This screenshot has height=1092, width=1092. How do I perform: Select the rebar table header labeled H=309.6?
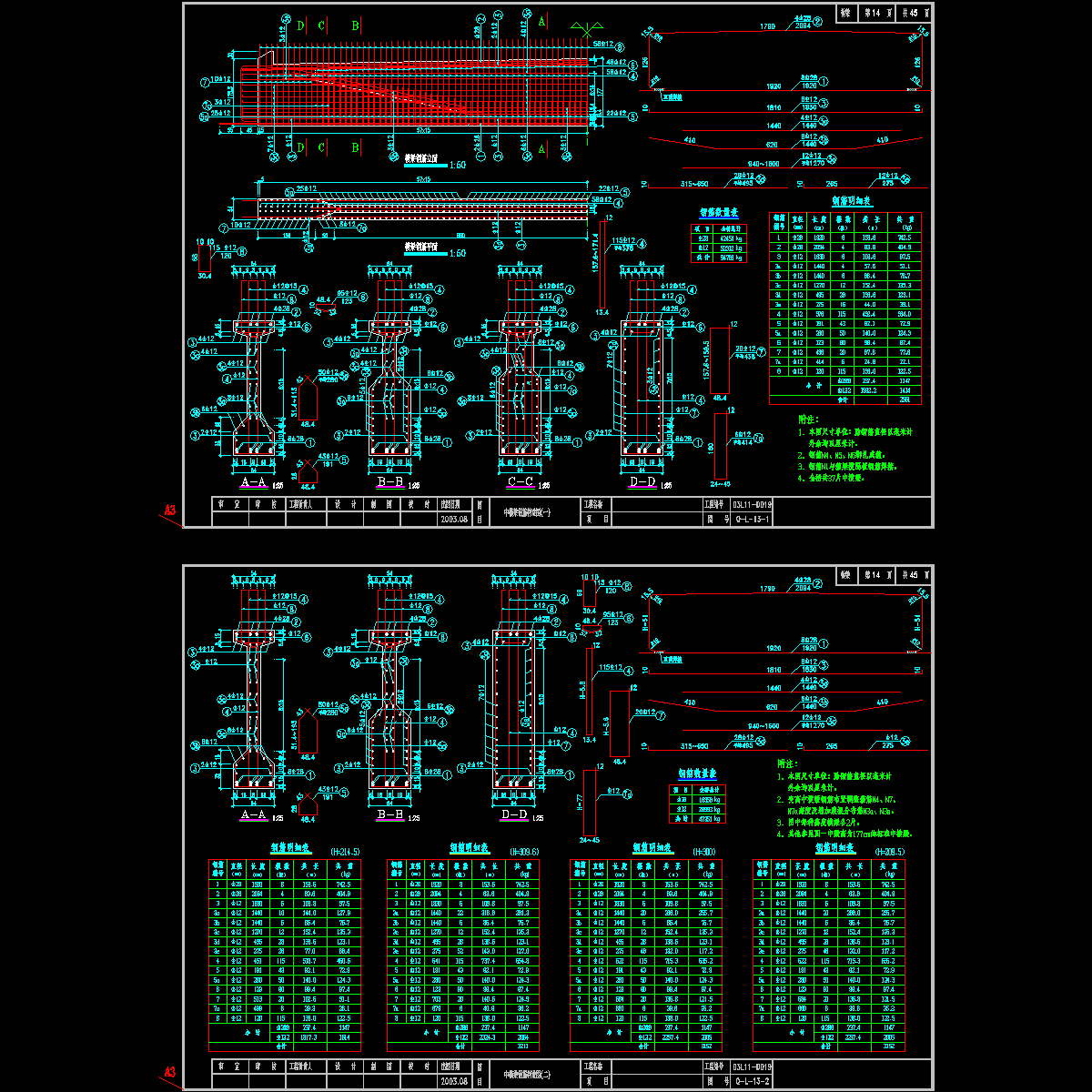pyautogui.click(x=525, y=852)
